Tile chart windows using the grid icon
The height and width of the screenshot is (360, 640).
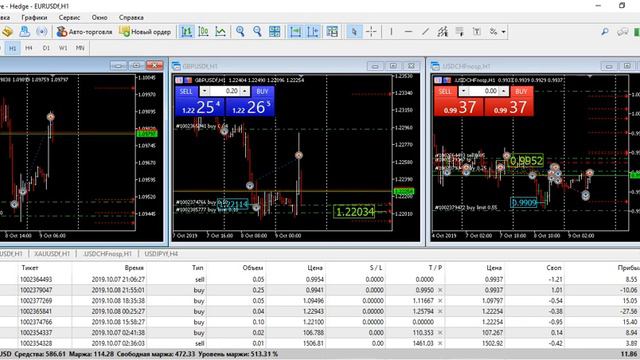pos(275,32)
